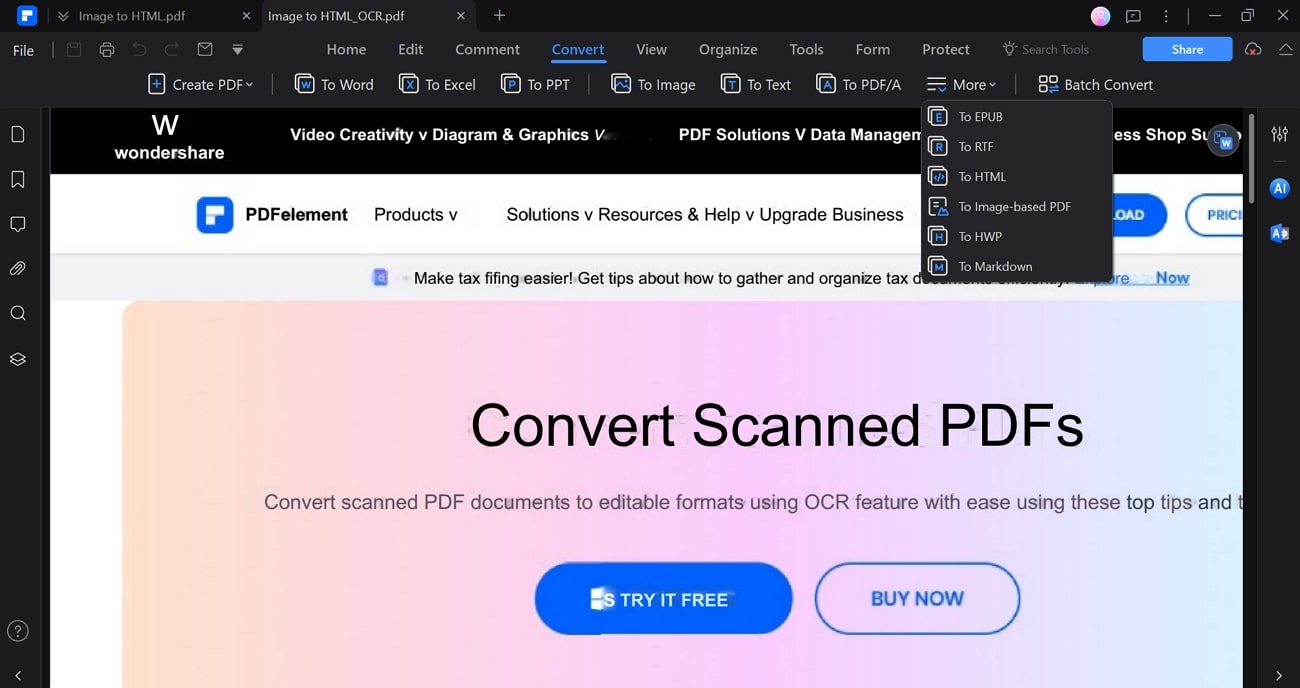Open the Organize tab

click(x=728, y=49)
